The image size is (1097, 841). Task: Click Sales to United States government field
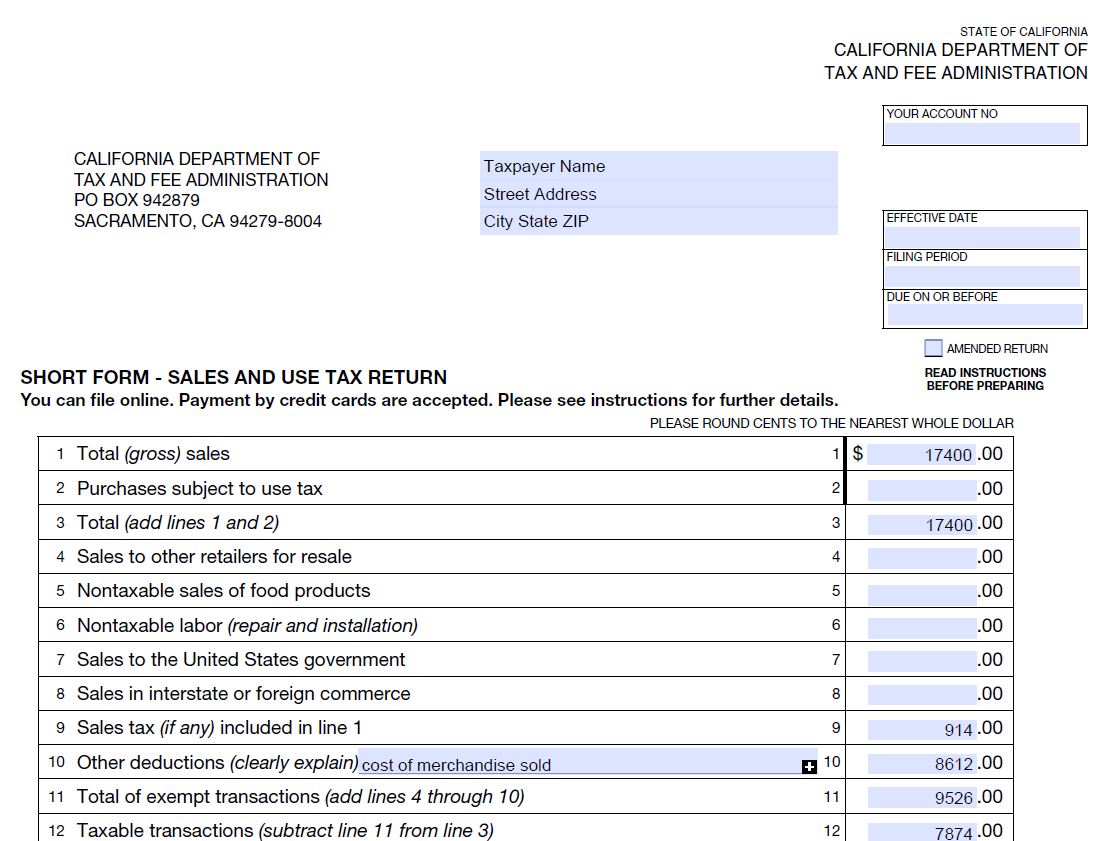coord(921,660)
